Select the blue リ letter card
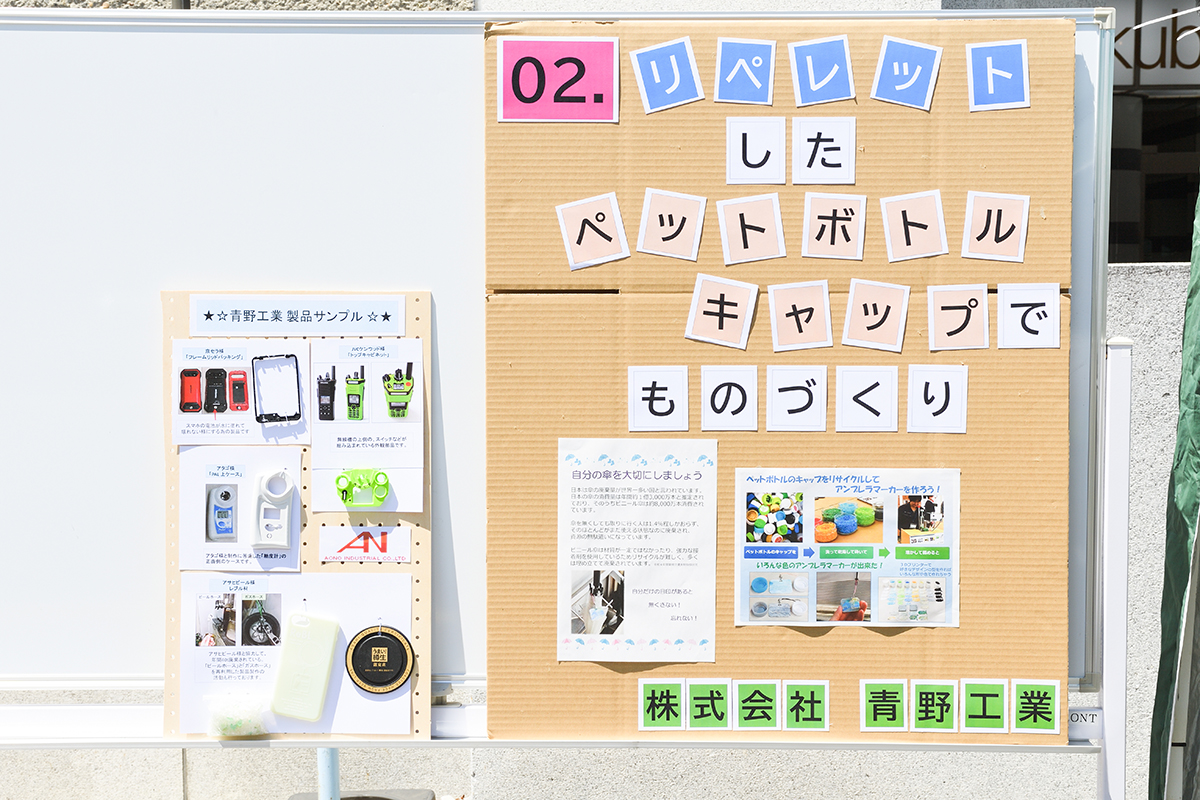 [667, 75]
